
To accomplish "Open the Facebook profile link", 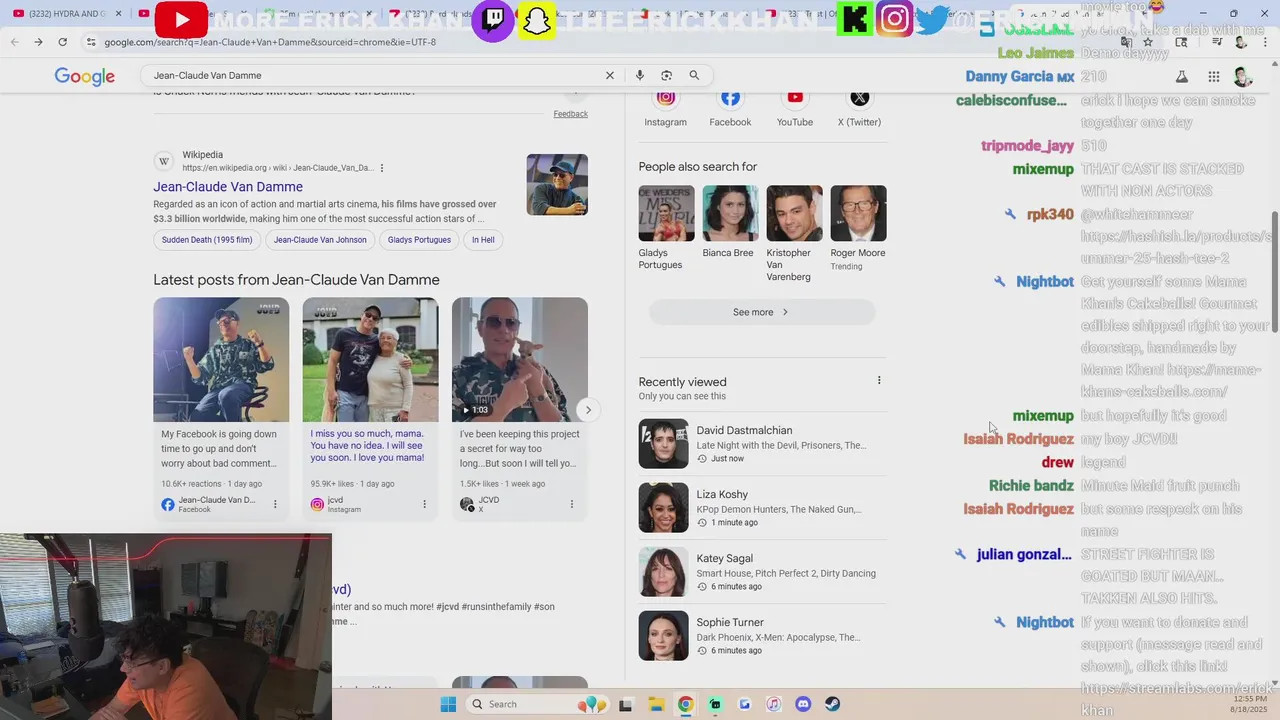I will 730,108.
